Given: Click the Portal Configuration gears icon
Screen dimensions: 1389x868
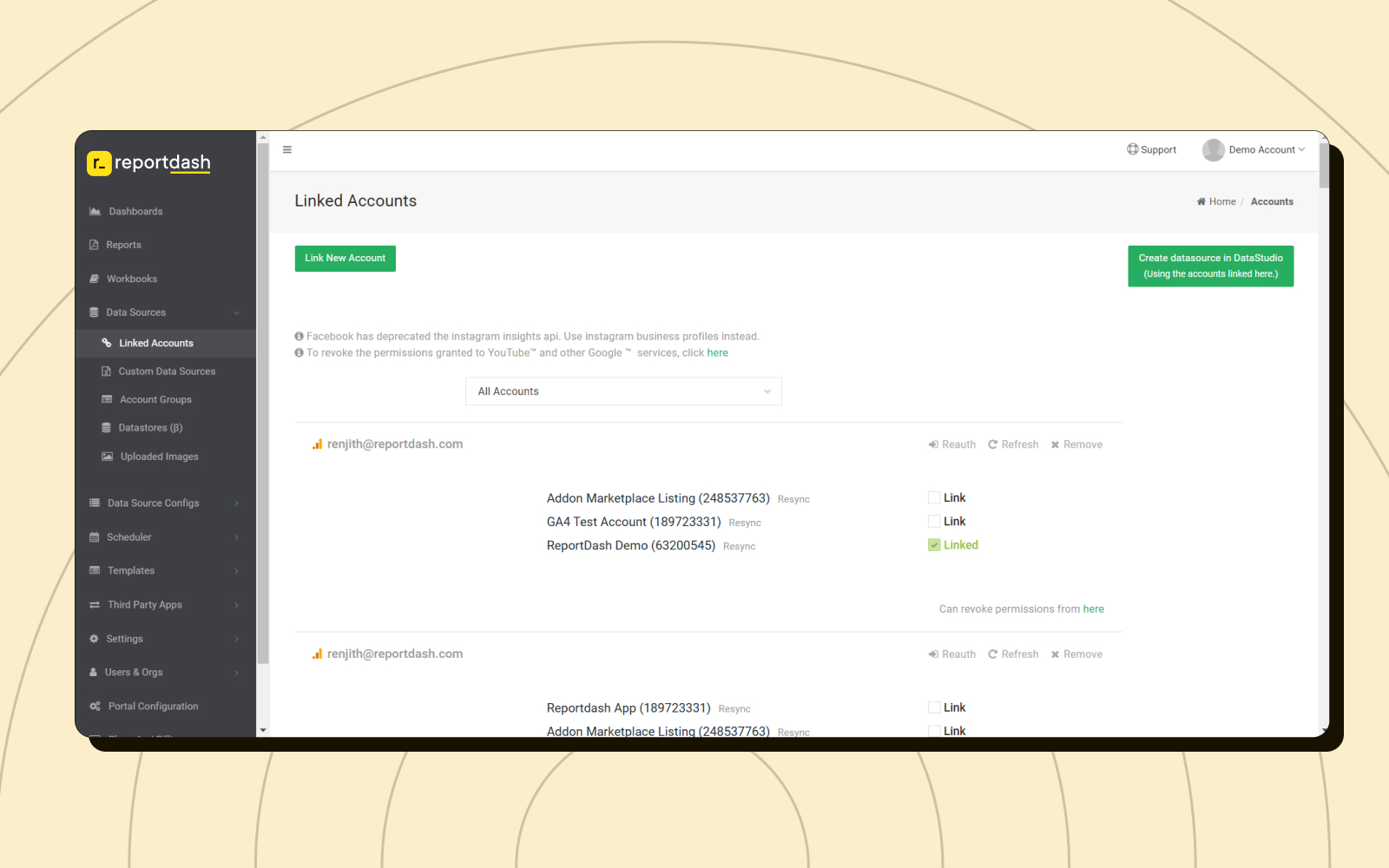Looking at the screenshot, I should tap(95, 707).
